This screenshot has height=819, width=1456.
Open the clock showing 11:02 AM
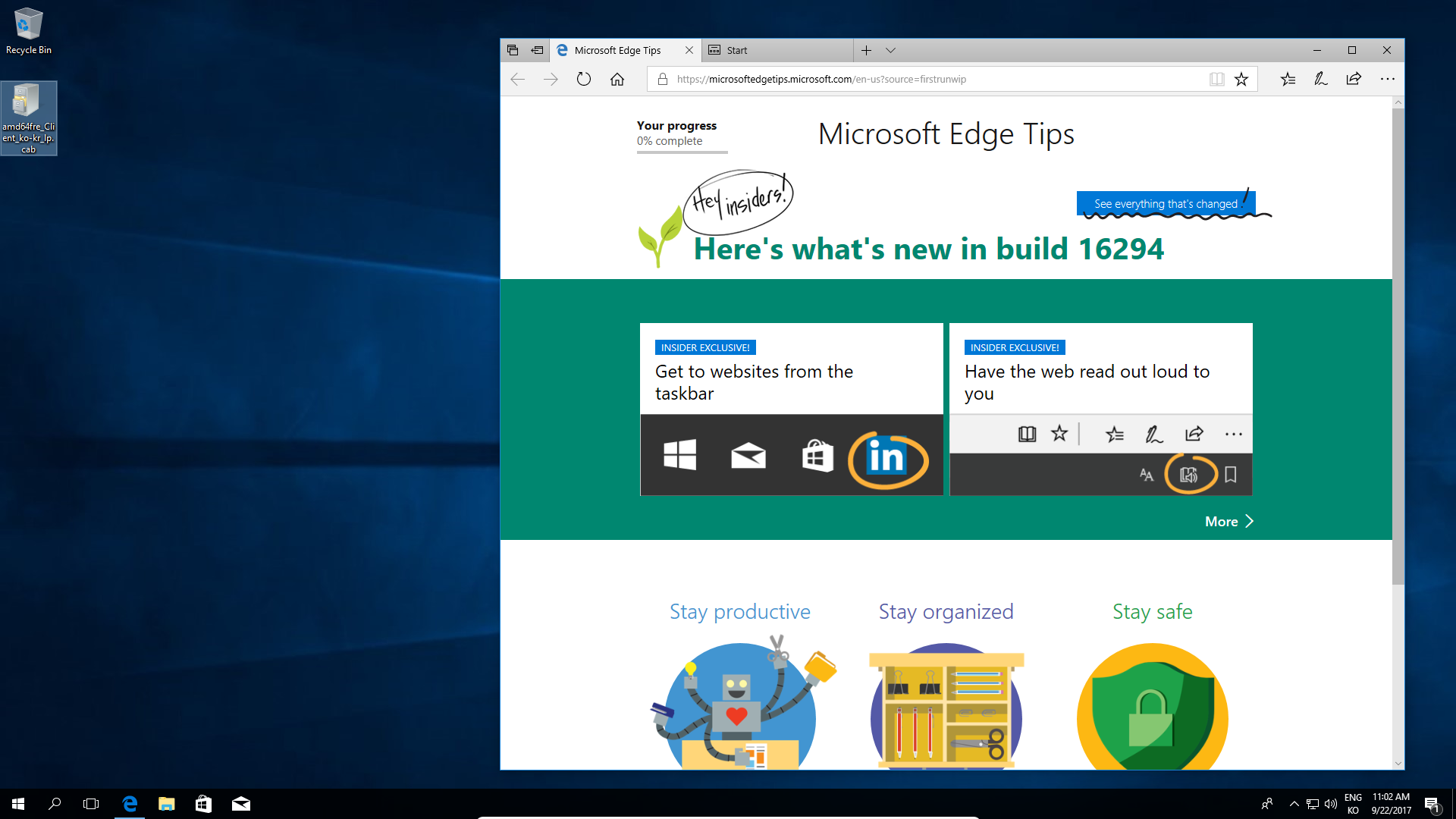(x=1391, y=804)
